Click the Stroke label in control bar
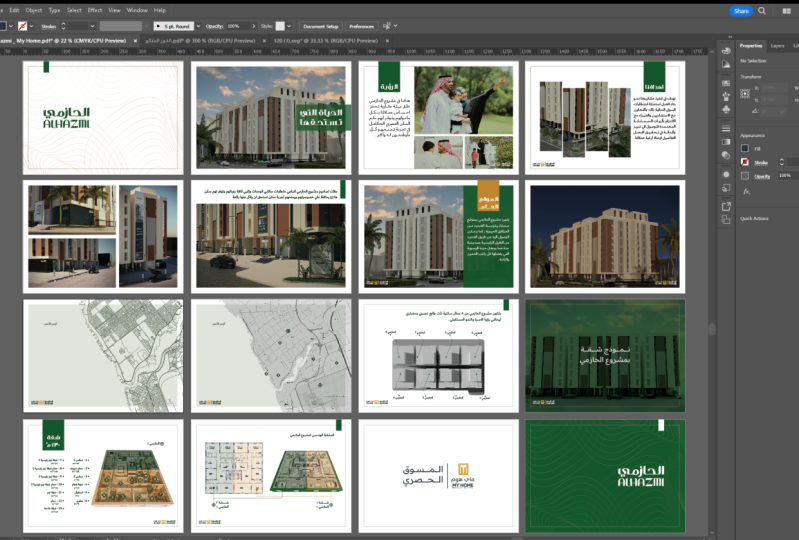The height and width of the screenshot is (540, 799). [x=48, y=26]
